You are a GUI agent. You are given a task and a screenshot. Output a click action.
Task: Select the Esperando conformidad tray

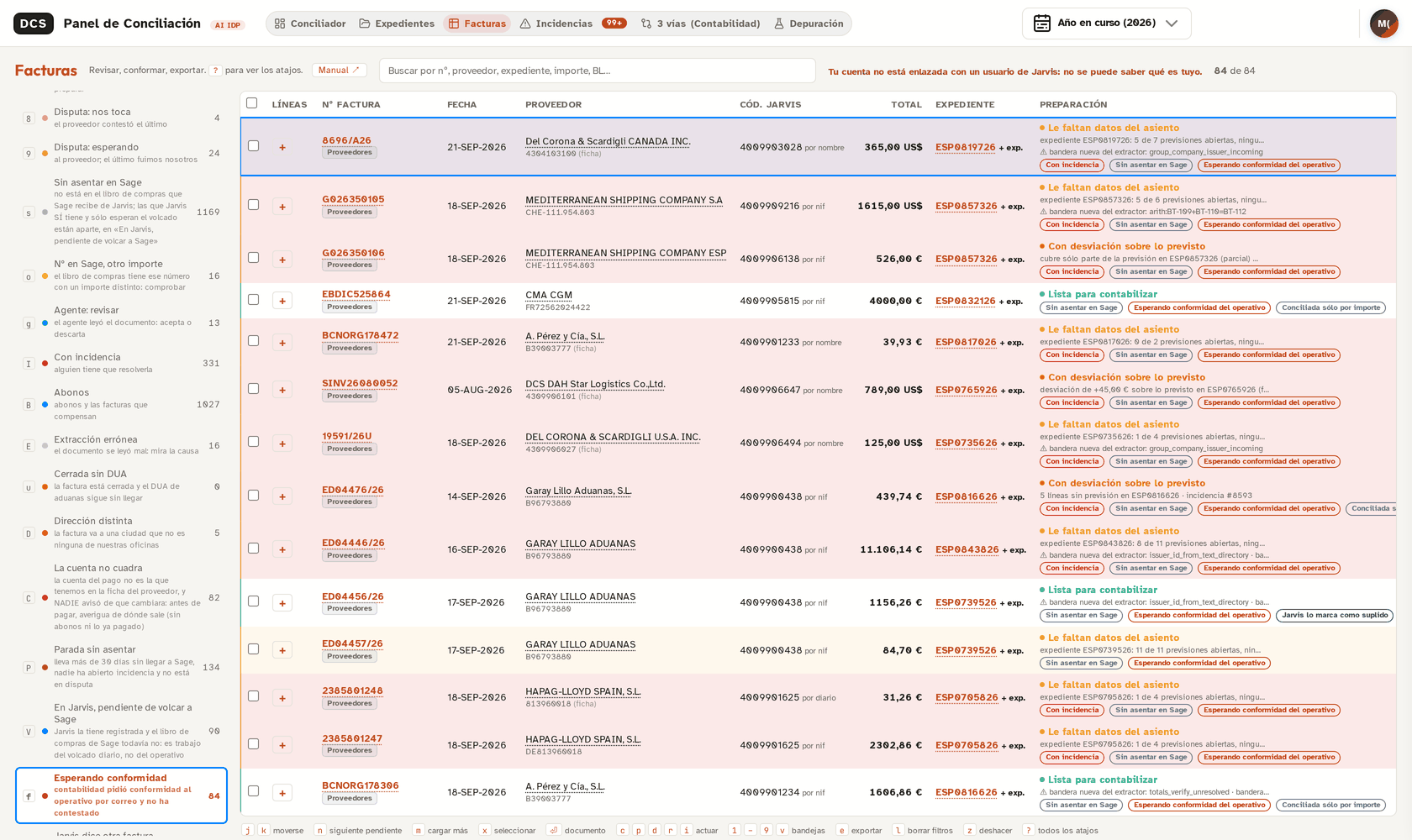pos(122,795)
